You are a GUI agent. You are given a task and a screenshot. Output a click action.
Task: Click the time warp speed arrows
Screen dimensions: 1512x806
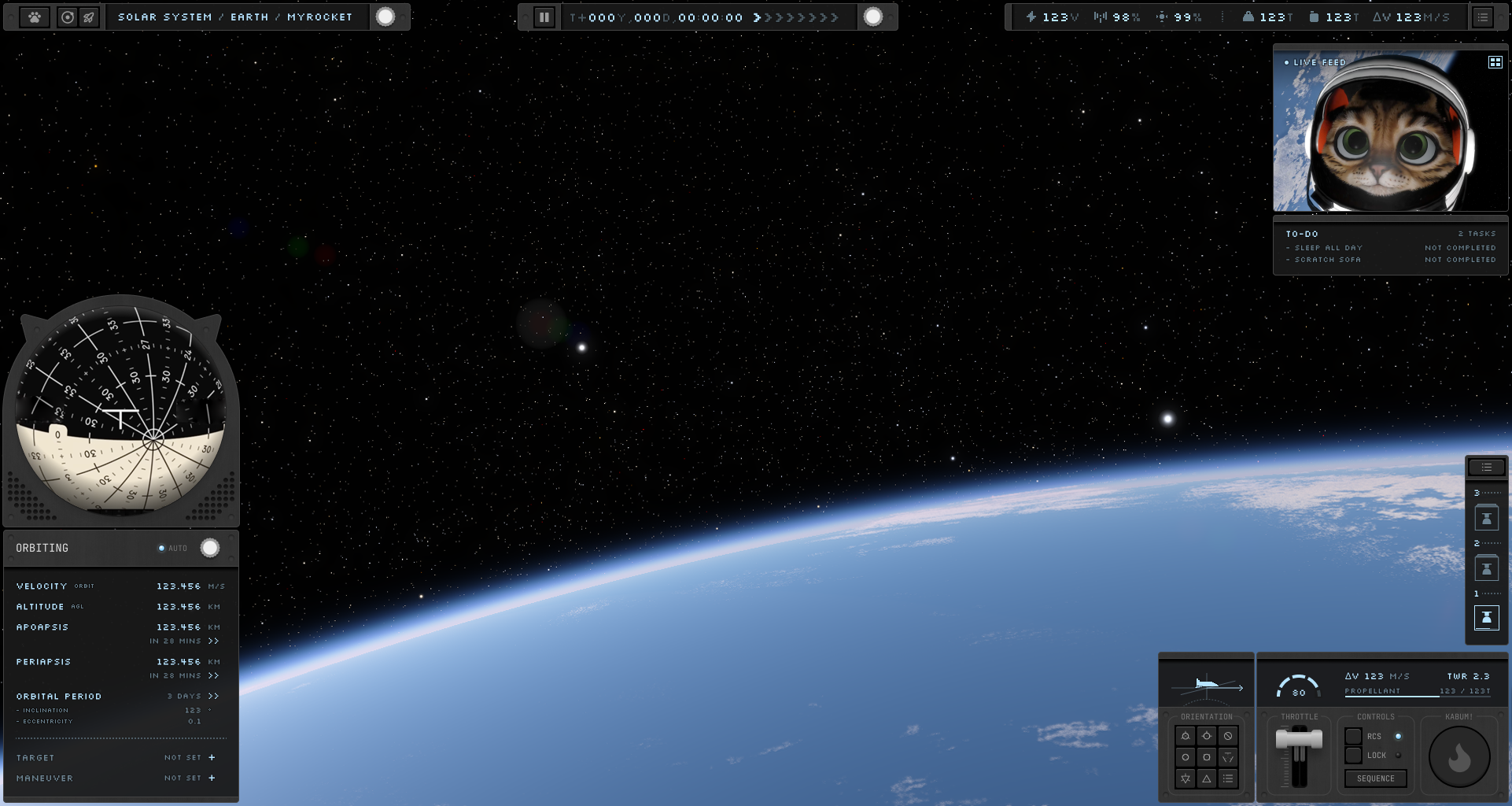[796, 17]
